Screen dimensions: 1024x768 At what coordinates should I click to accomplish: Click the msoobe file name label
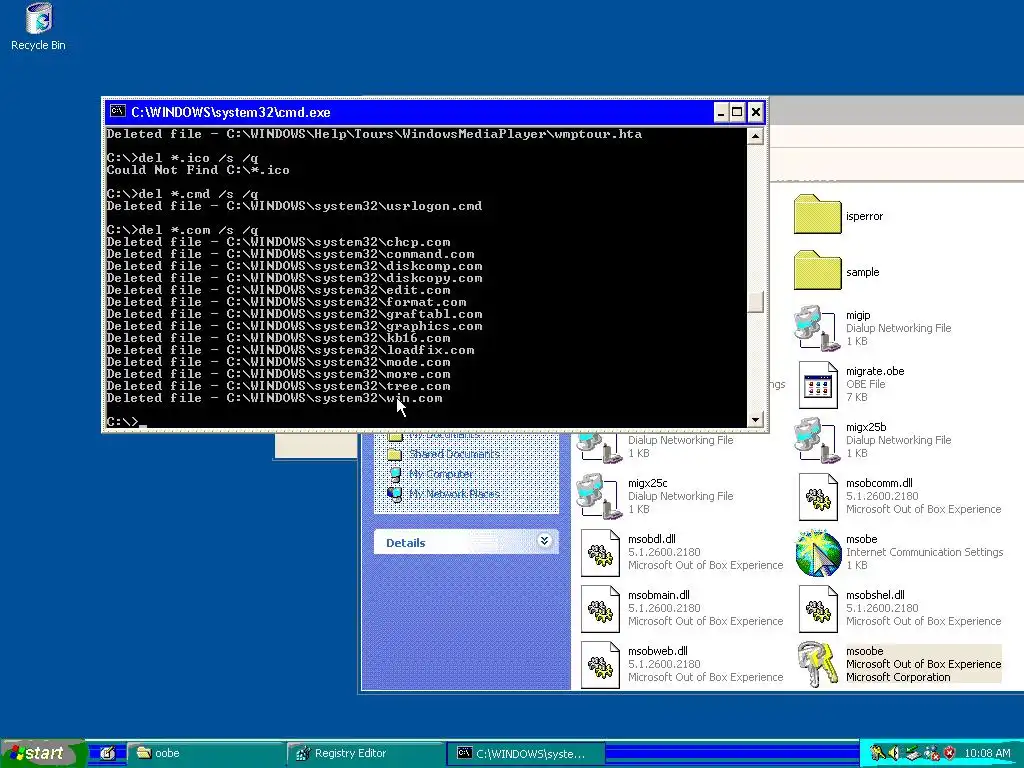click(x=865, y=651)
